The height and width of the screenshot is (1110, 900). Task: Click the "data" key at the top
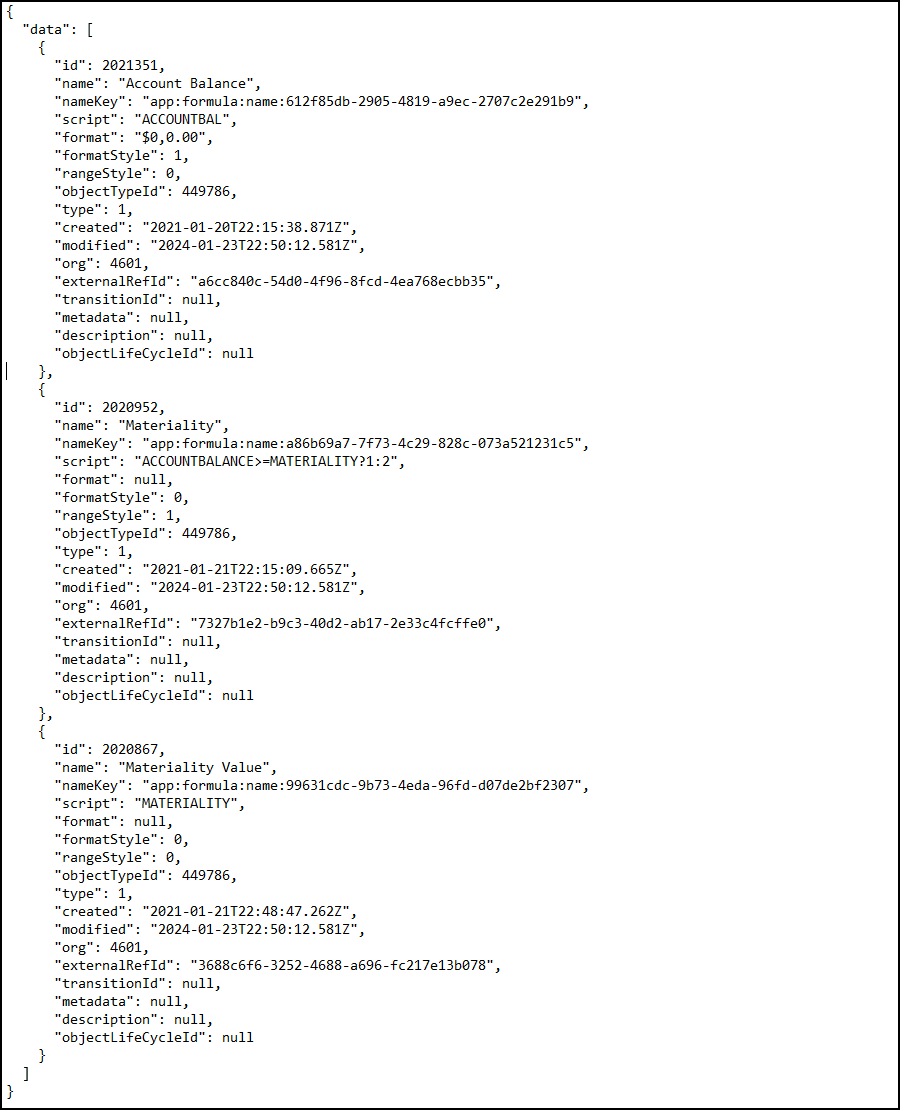[x=46, y=30]
